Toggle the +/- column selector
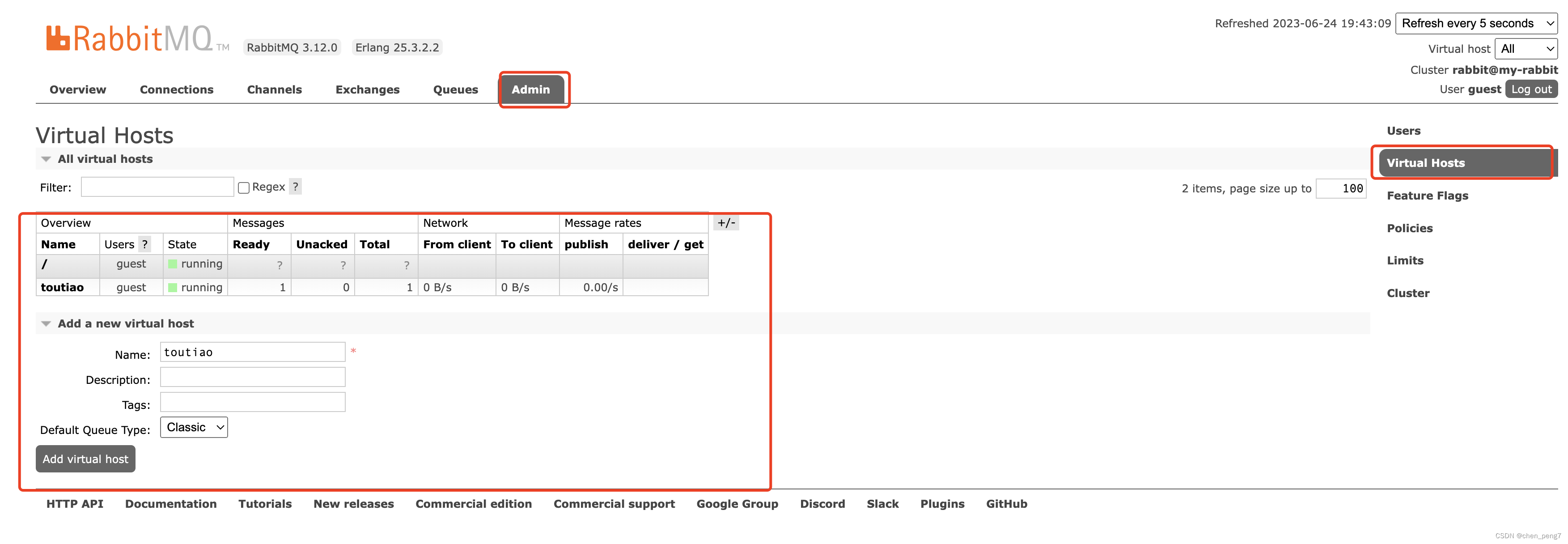This screenshot has height=544, width=1568. pos(726,223)
